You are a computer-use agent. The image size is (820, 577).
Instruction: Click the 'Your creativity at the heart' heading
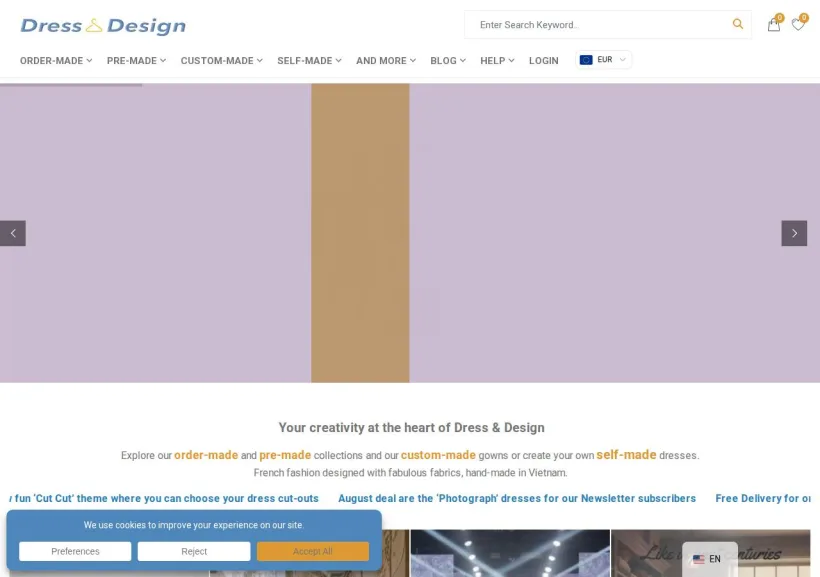[x=411, y=428]
